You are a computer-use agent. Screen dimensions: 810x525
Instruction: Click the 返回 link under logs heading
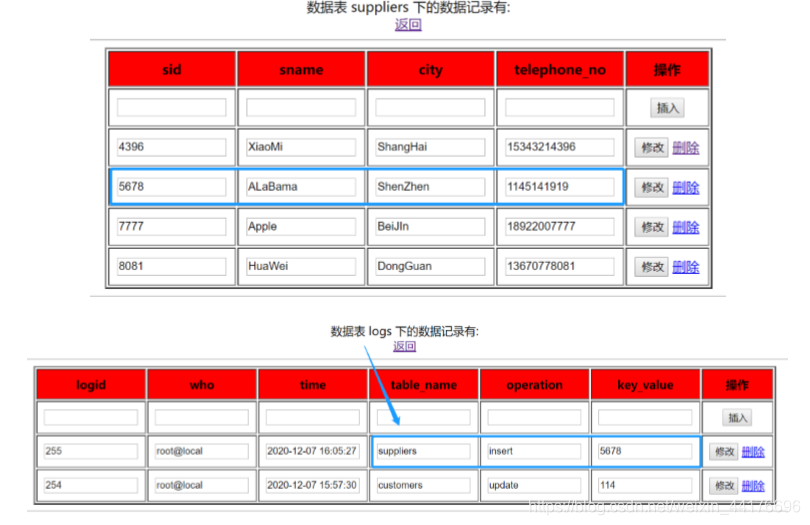pyautogui.click(x=404, y=346)
